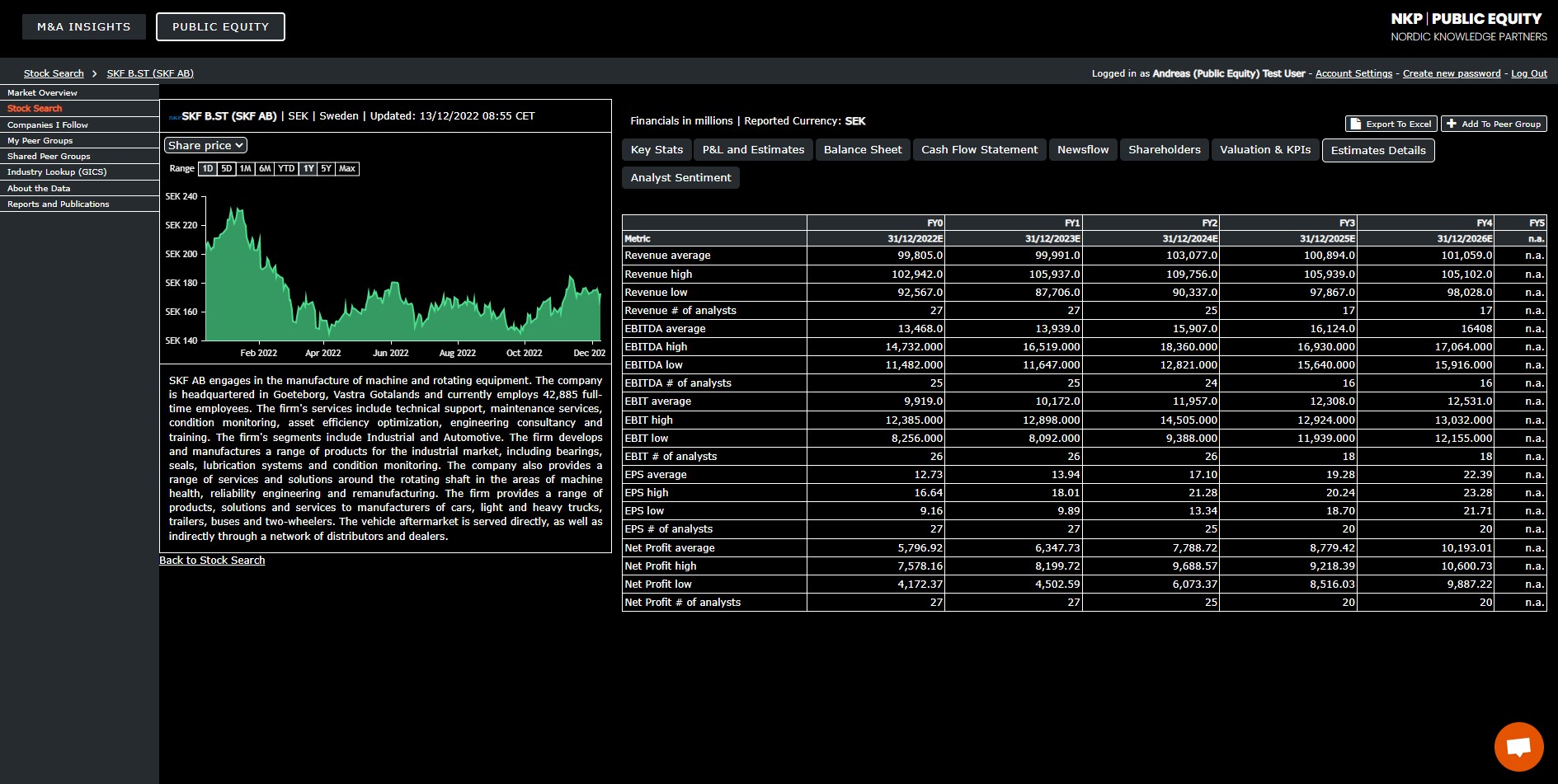Open the Share price dropdown
The width and height of the screenshot is (1558, 784).
pos(205,146)
